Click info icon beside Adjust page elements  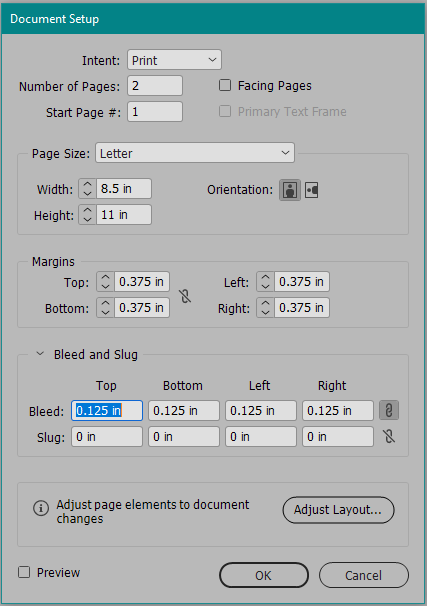click(41, 508)
